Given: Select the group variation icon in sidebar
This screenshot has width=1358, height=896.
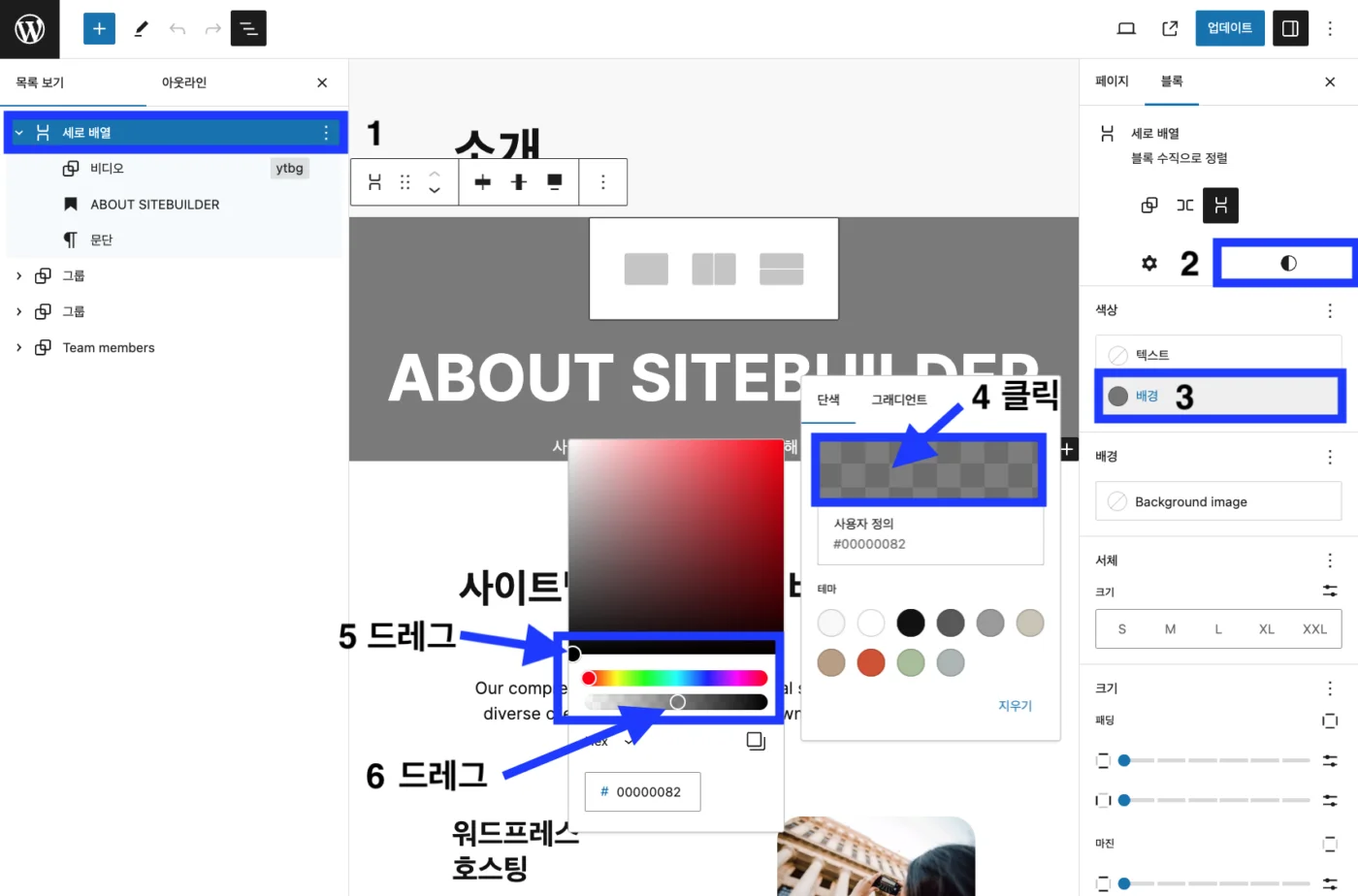Looking at the screenshot, I should click(1149, 206).
